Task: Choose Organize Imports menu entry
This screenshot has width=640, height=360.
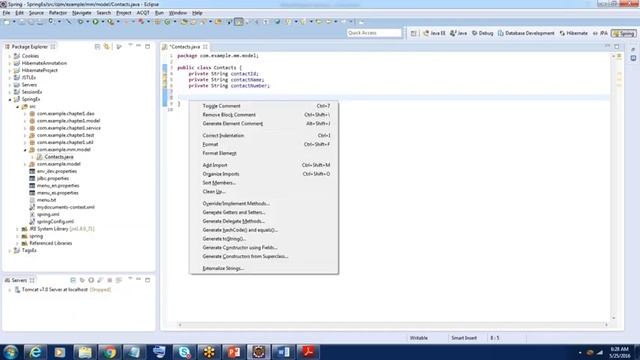Action: pyautogui.click(x=264, y=174)
